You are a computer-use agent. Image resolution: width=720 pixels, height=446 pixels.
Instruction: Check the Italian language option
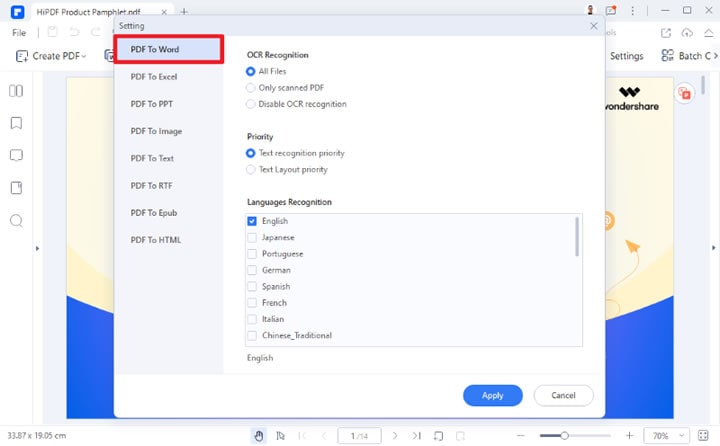[x=252, y=319]
